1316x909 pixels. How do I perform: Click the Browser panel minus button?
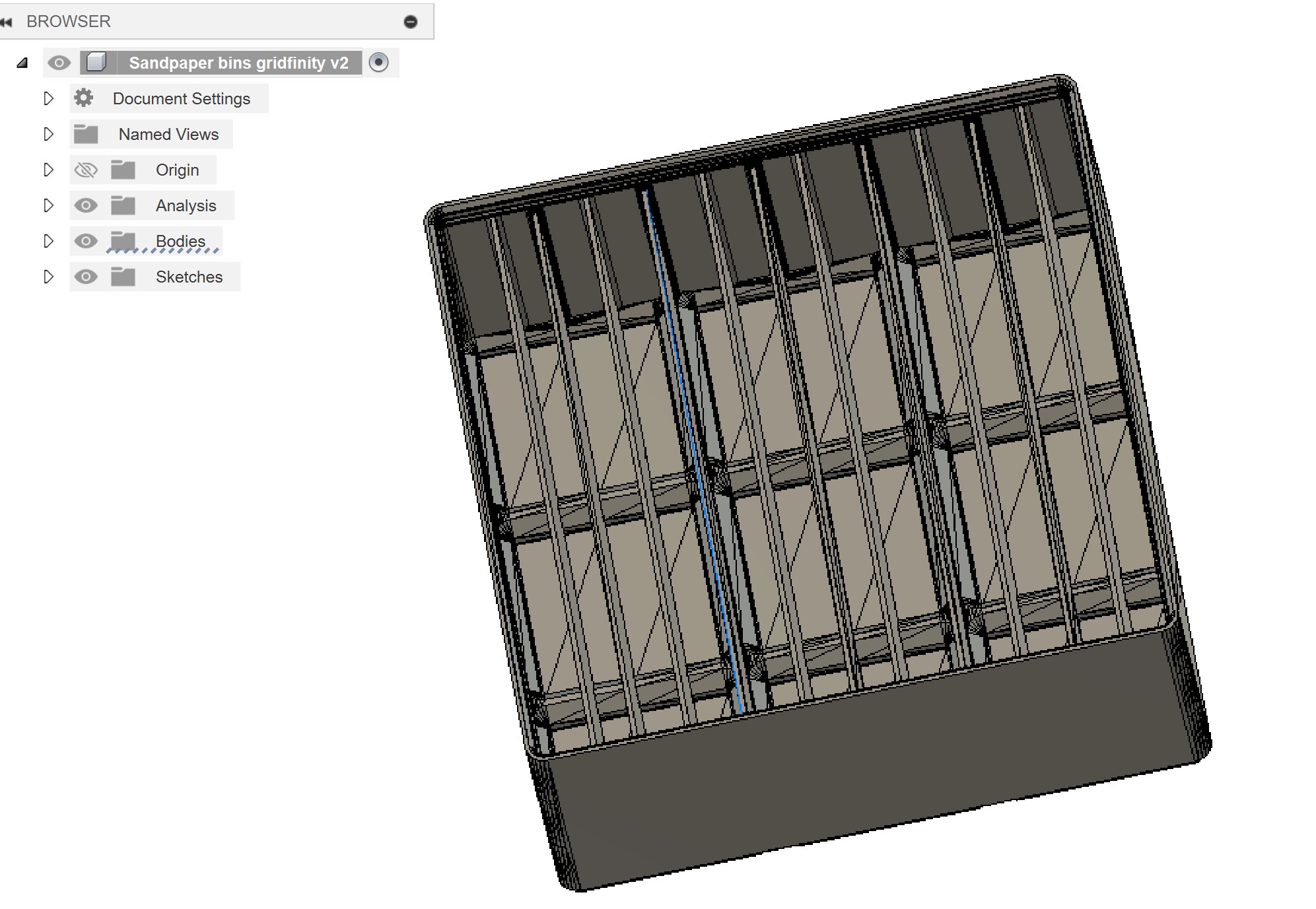tap(410, 22)
